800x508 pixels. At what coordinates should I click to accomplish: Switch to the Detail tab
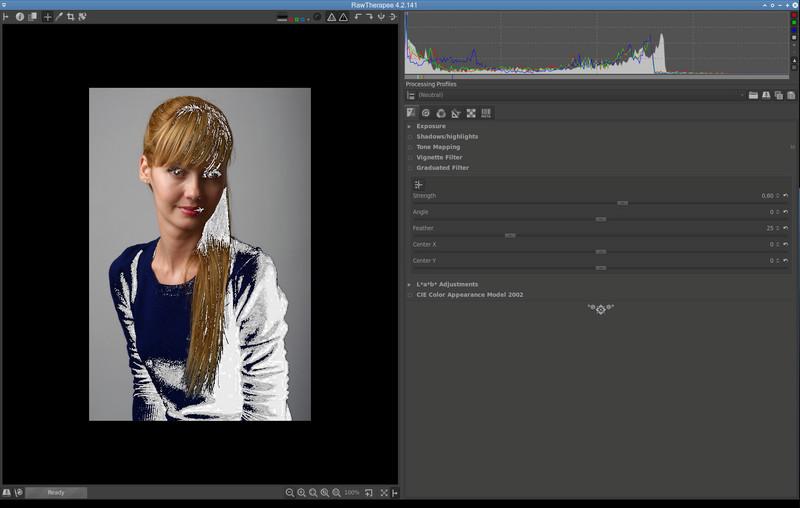(426, 113)
